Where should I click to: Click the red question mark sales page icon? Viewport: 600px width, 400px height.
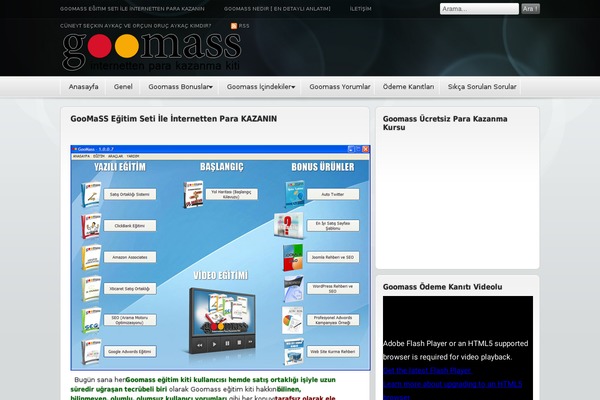[x=289, y=226]
